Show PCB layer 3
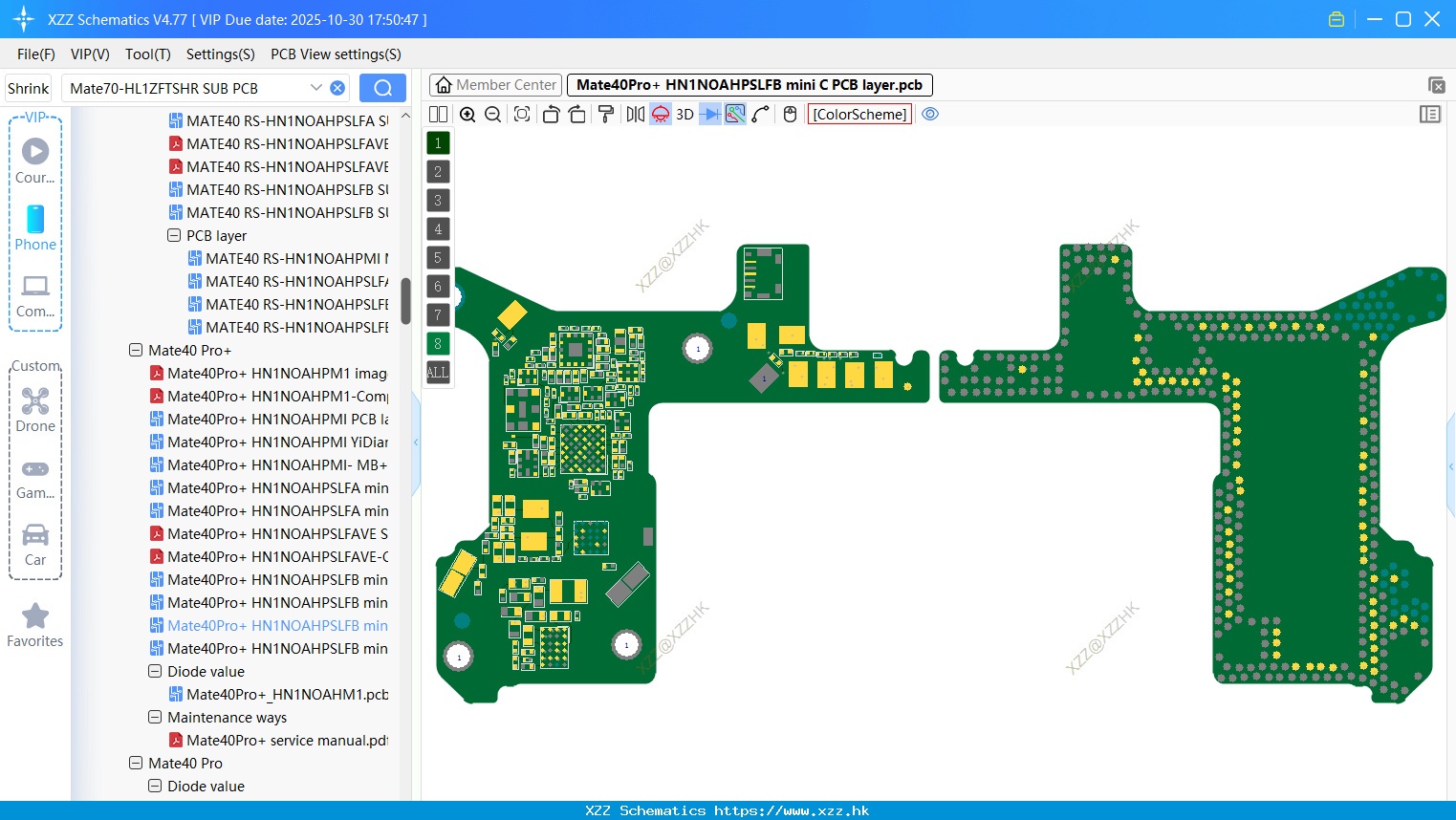1456x820 pixels. point(438,200)
